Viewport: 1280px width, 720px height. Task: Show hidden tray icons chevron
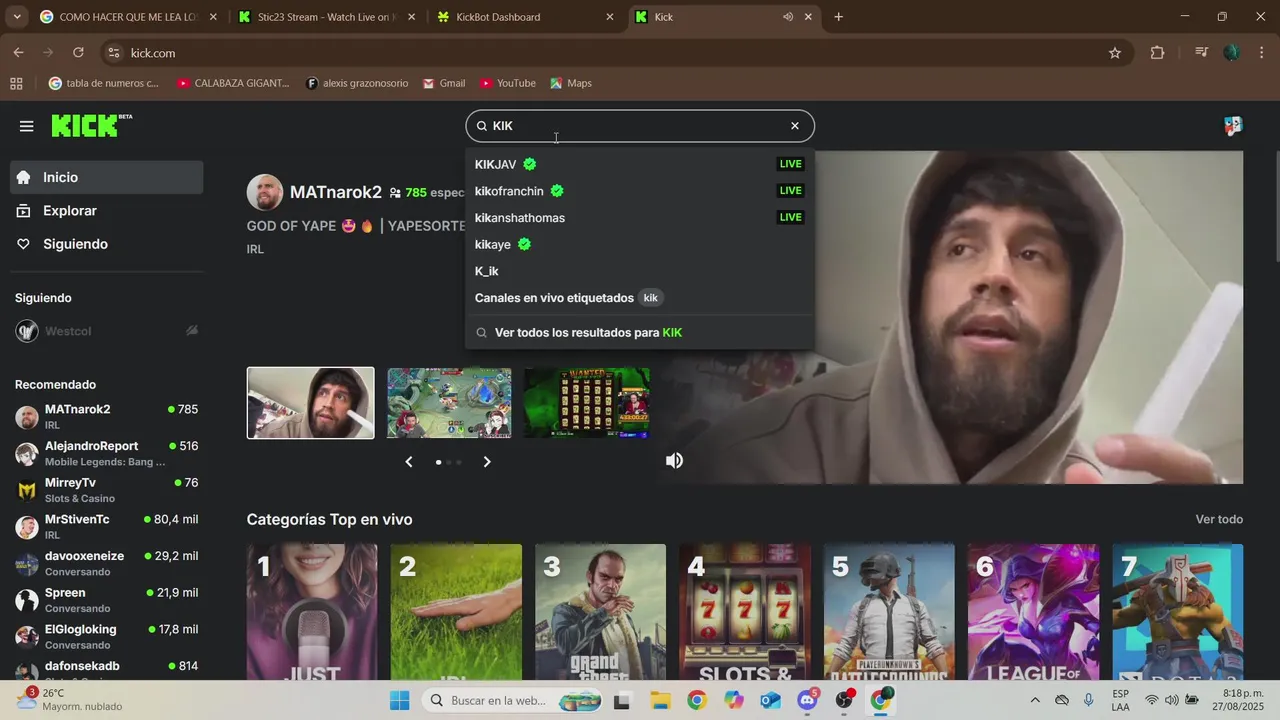[x=1035, y=700]
